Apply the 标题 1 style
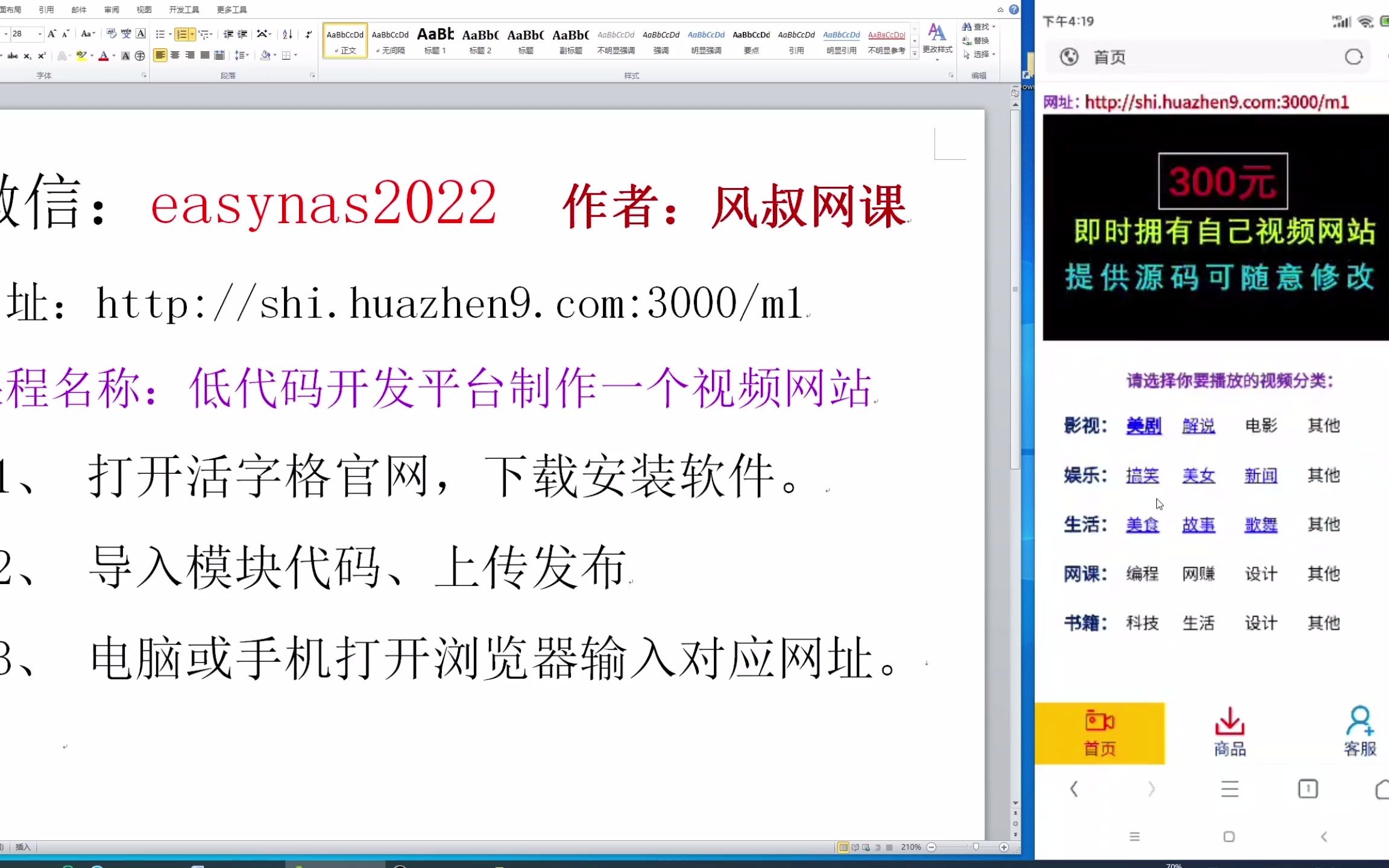The height and width of the screenshot is (868, 1389). pyautogui.click(x=435, y=40)
